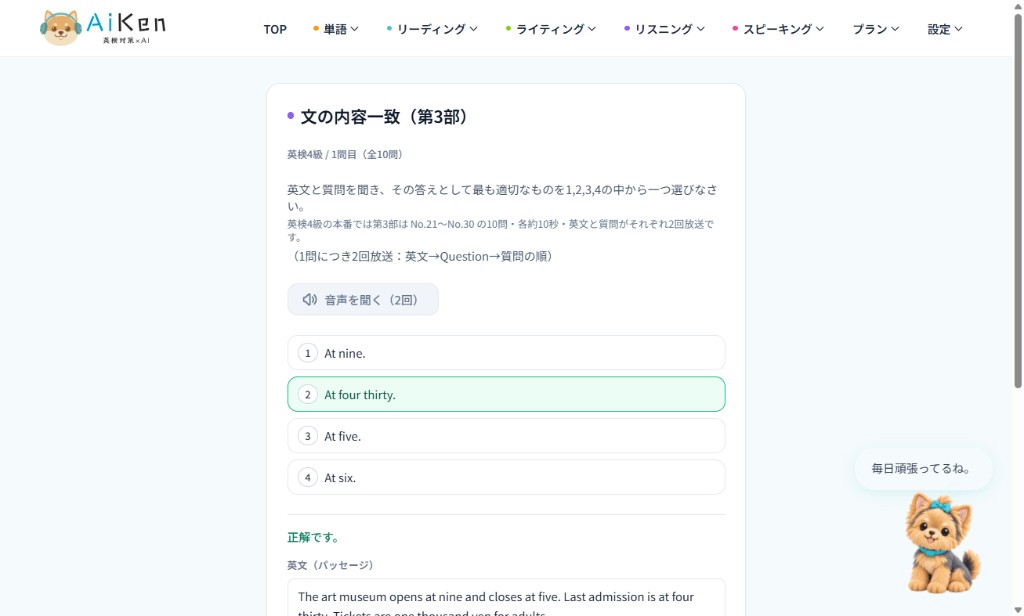Expand the プラン dropdown

[876, 29]
